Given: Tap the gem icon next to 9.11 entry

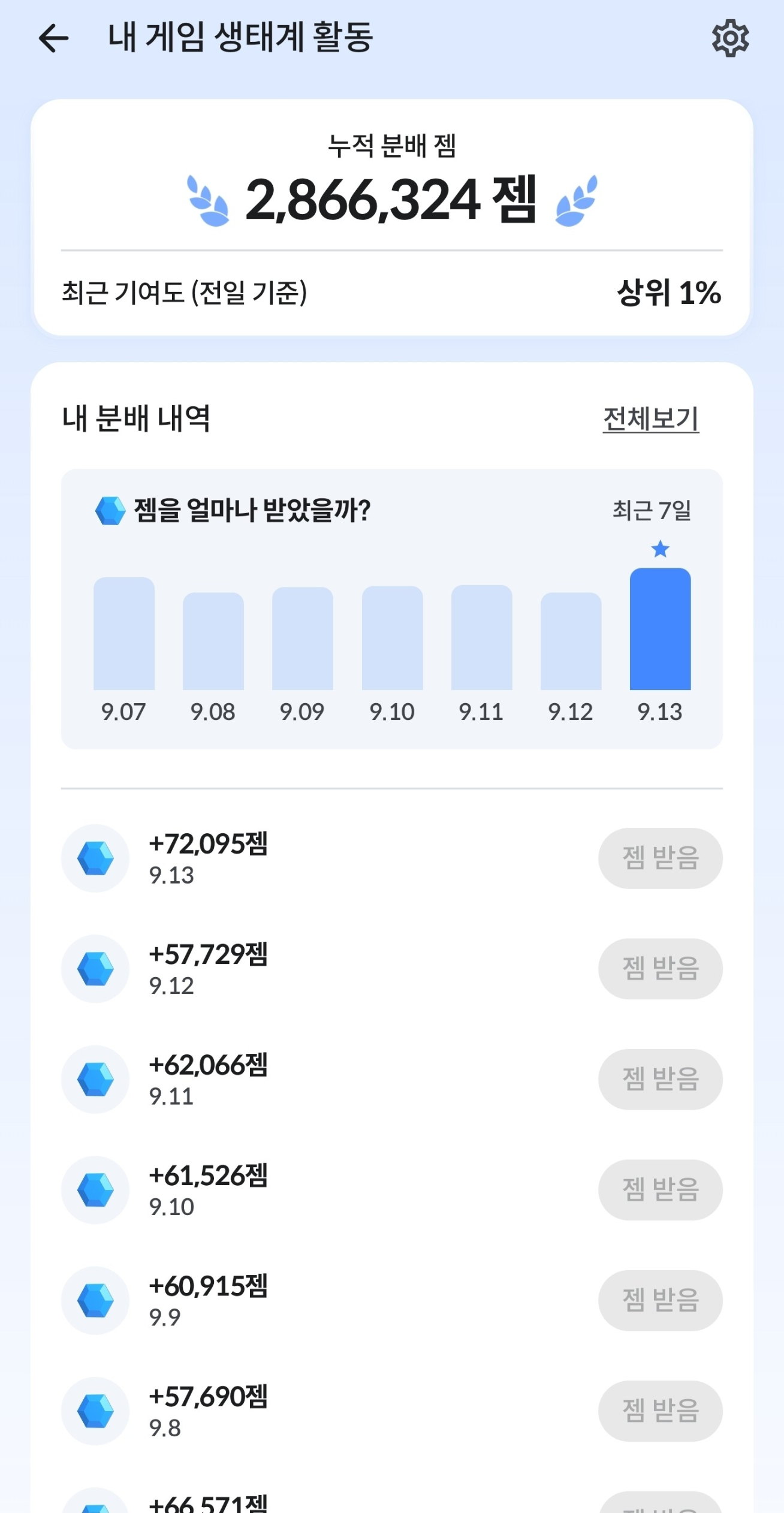Looking at the screenshot, I should coord(95,1080).
